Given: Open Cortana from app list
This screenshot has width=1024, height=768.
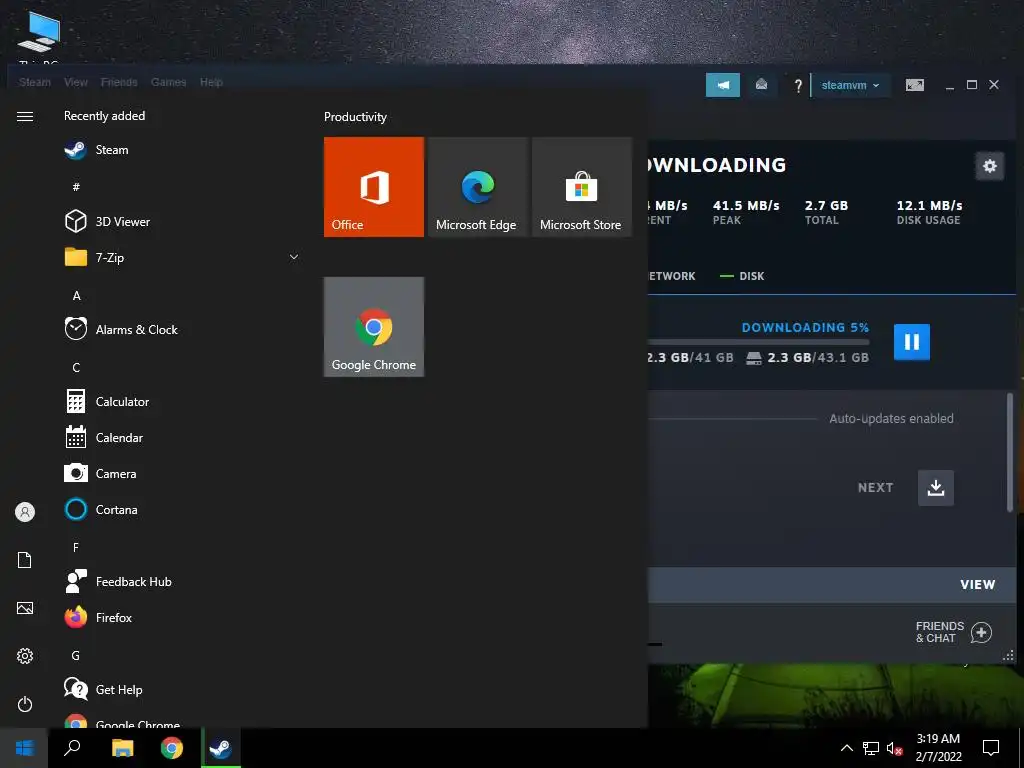Looking at the screenshot, I should tap(101, 509).
